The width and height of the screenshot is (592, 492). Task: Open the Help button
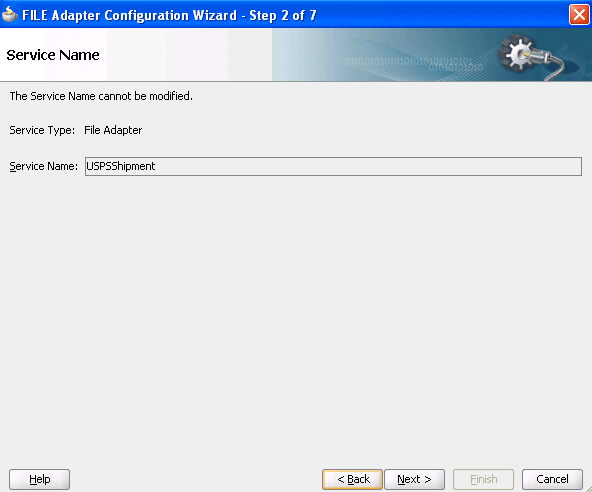39,479
